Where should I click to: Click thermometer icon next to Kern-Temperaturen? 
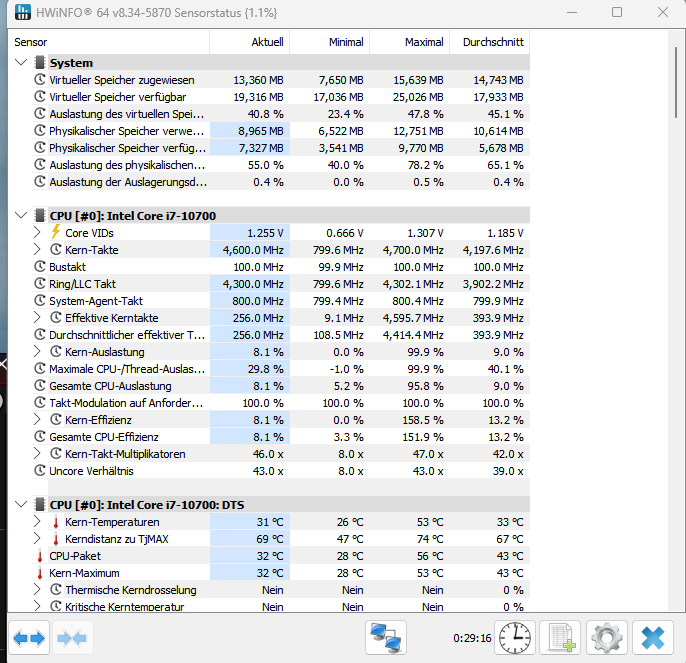point(56,522)
